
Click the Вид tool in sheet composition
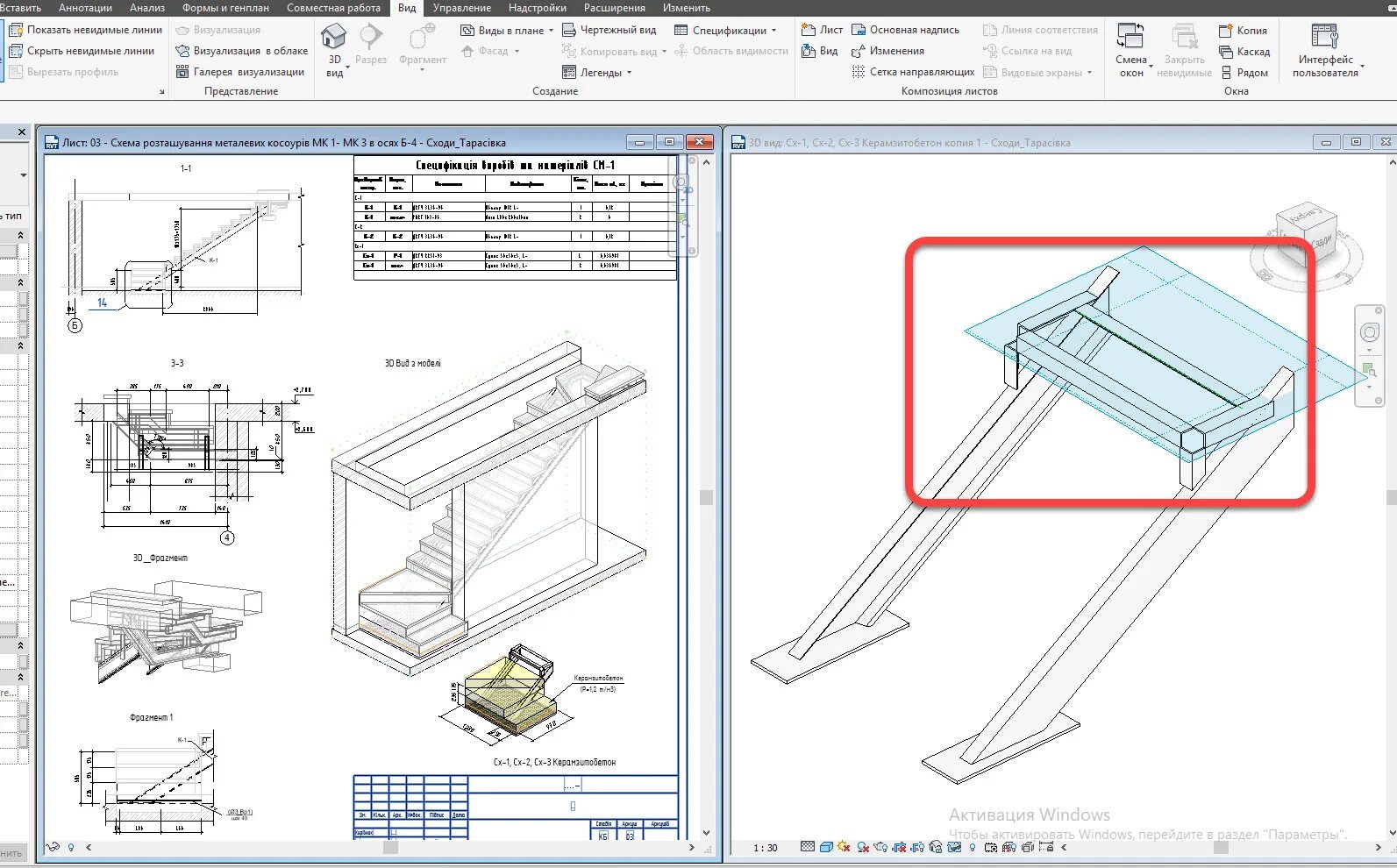[x=820, y=51]
